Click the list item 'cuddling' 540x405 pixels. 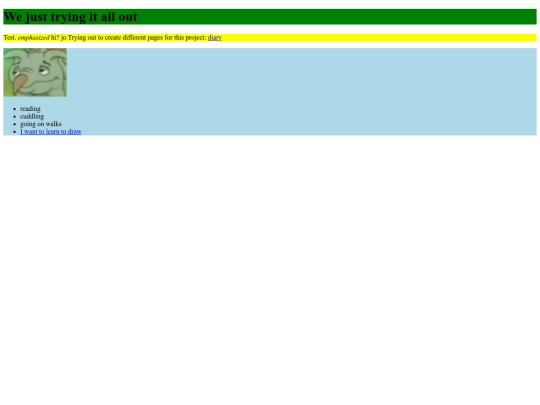point(32,116)
